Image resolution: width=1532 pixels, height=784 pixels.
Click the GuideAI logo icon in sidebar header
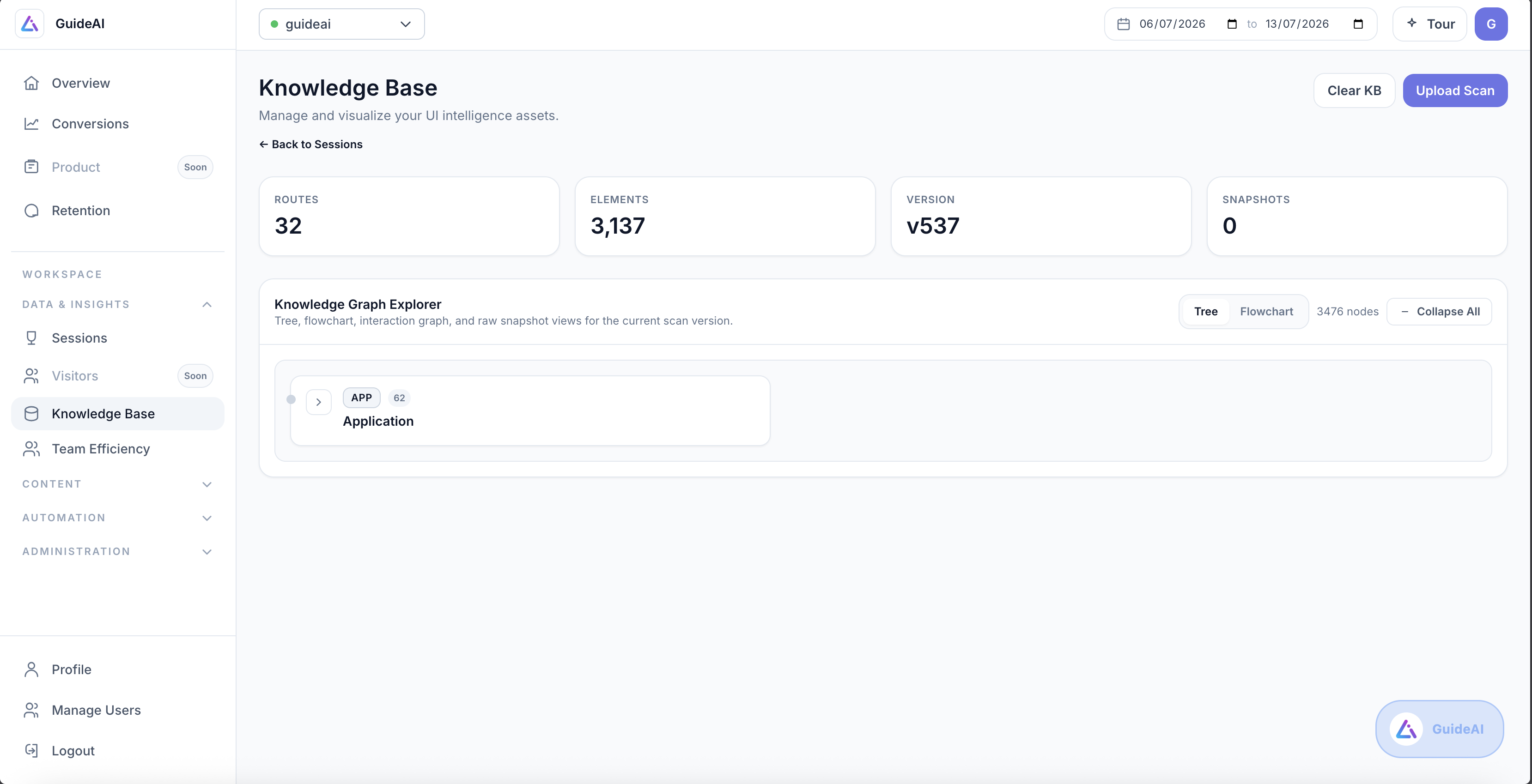pyautogui.click(x=30, y=24)
